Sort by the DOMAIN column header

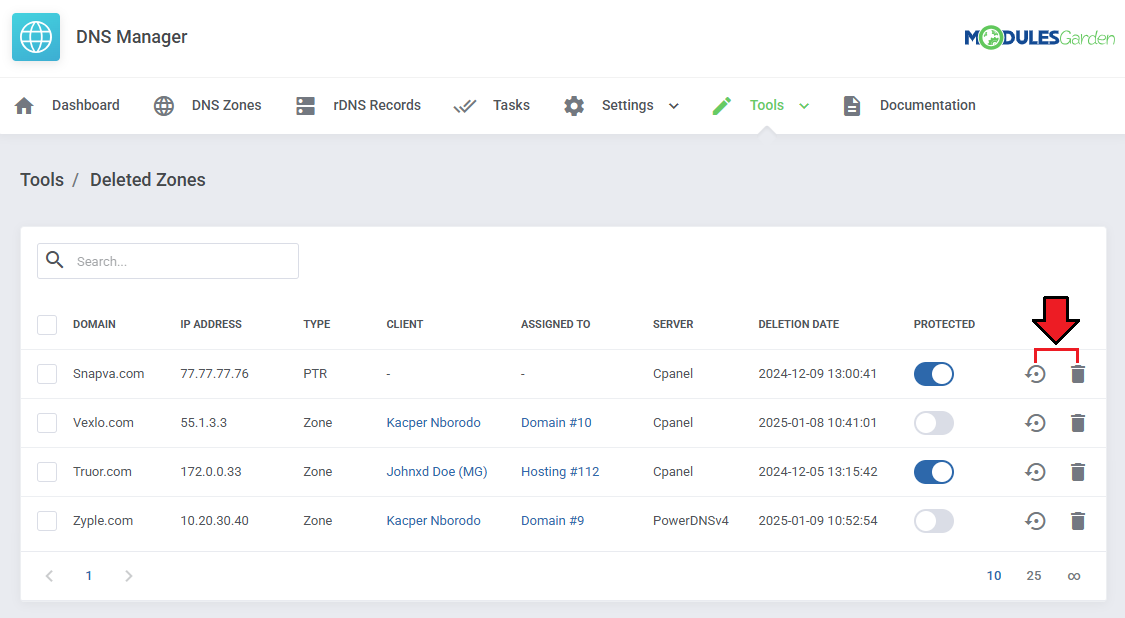click(x=94, y=324)
